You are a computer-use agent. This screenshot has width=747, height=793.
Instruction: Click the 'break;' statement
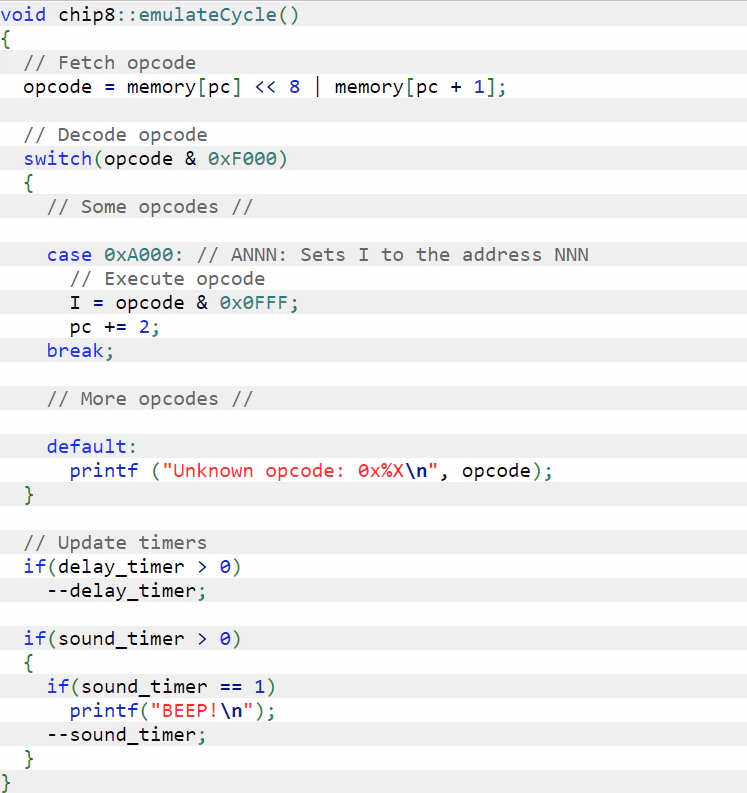[x=80, y=350]
